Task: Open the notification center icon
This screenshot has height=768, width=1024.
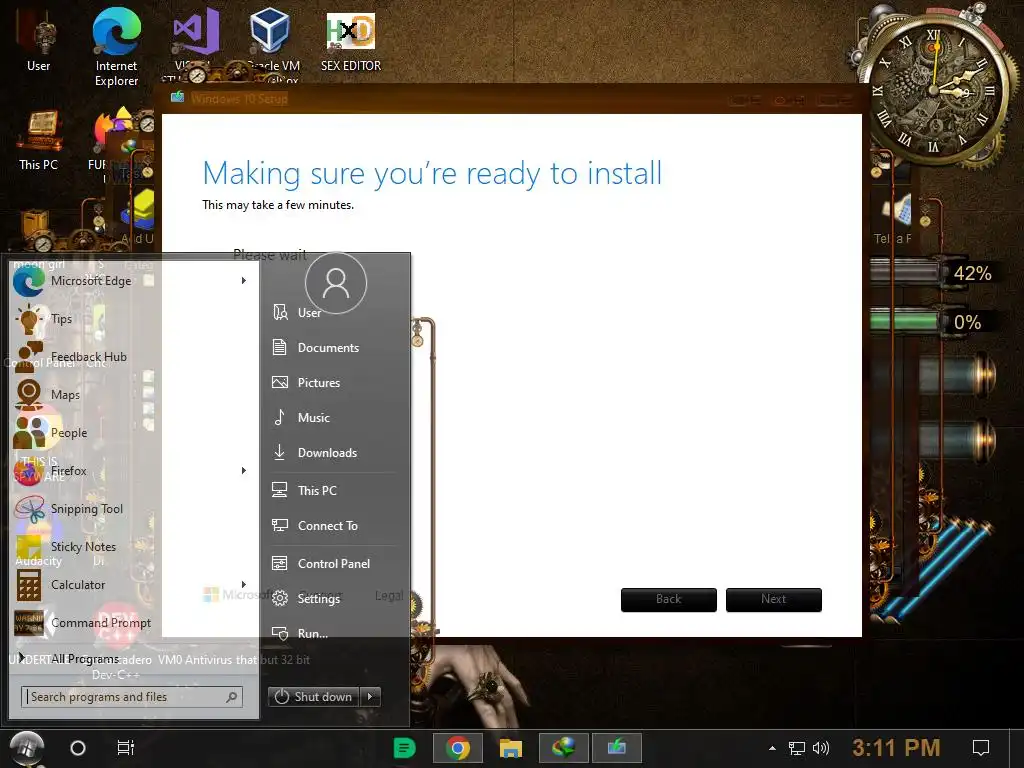Action: coord(981,748)
